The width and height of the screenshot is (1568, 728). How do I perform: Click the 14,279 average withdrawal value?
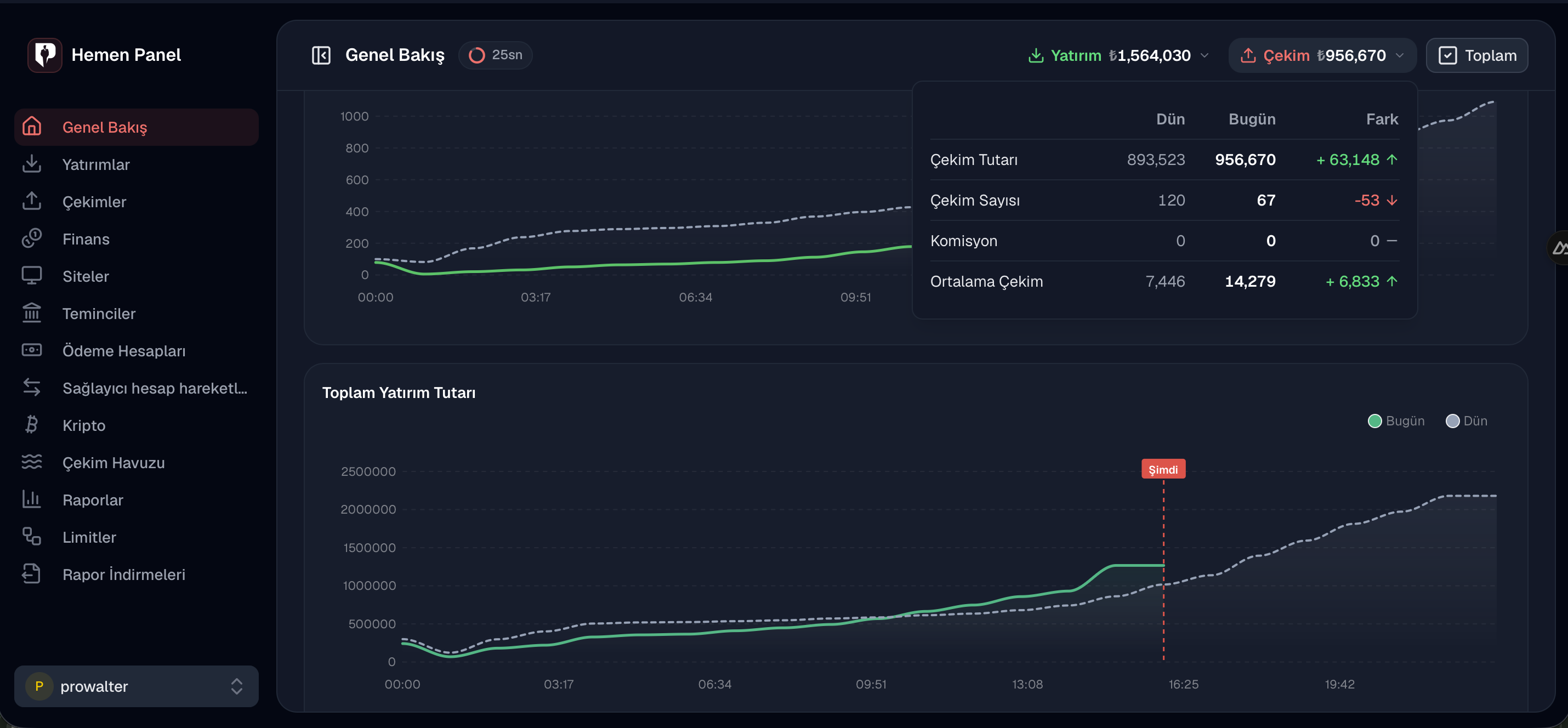(1249, 281)
